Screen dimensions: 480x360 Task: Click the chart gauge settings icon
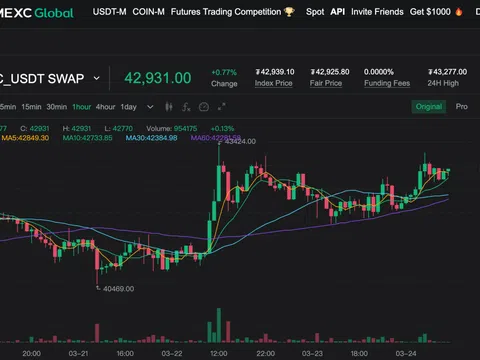coord(204,107)
